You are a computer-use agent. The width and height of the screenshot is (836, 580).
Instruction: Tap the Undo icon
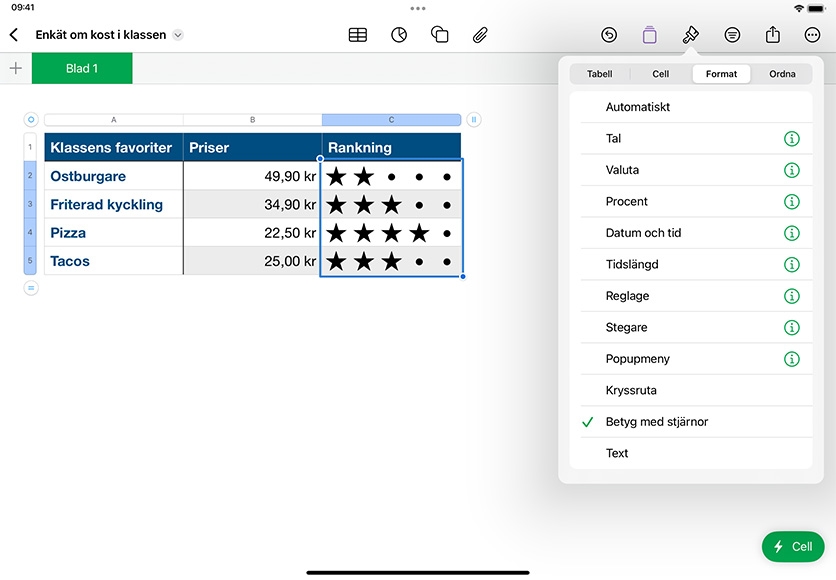(x=609, y=35)
